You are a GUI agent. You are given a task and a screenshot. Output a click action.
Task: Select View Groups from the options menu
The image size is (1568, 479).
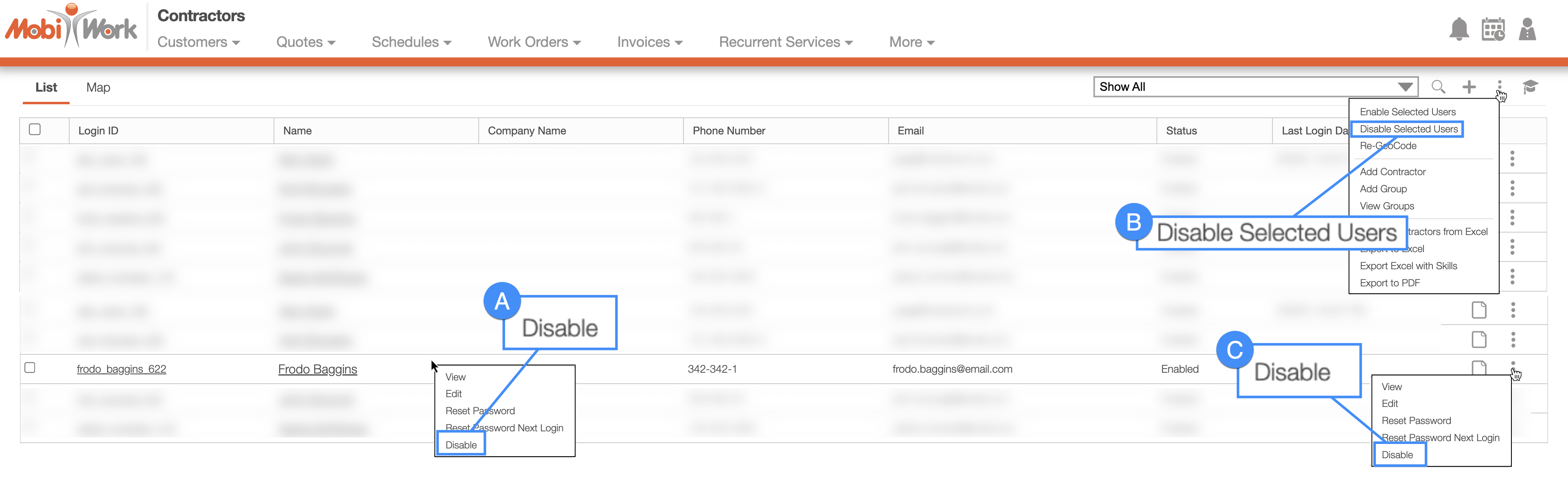tap(1386, 206)
